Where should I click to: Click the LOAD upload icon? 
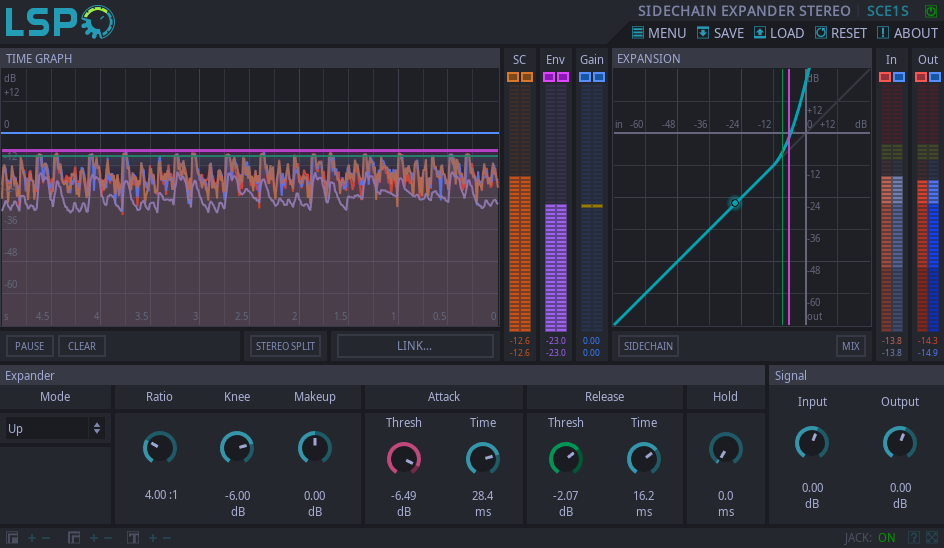point(760,33)
